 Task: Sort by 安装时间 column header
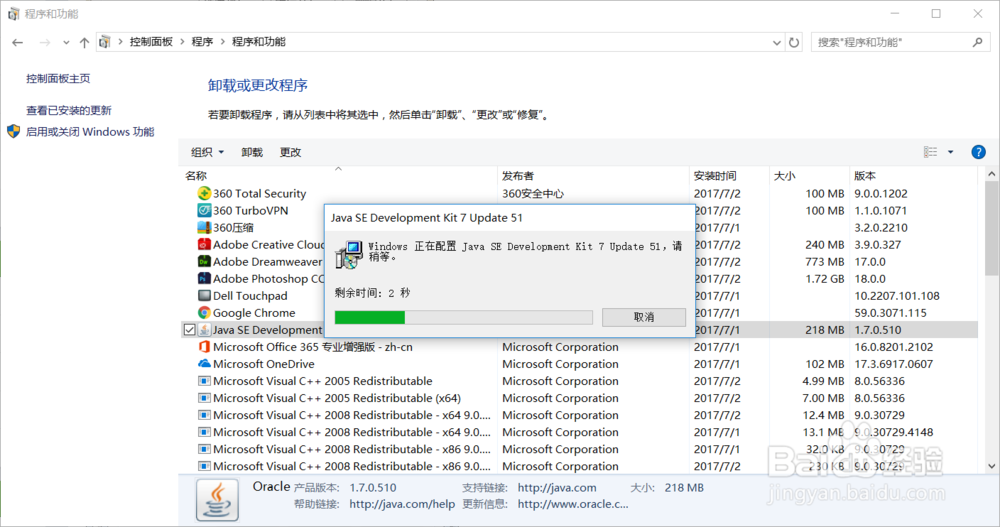[x=715, y=175]
